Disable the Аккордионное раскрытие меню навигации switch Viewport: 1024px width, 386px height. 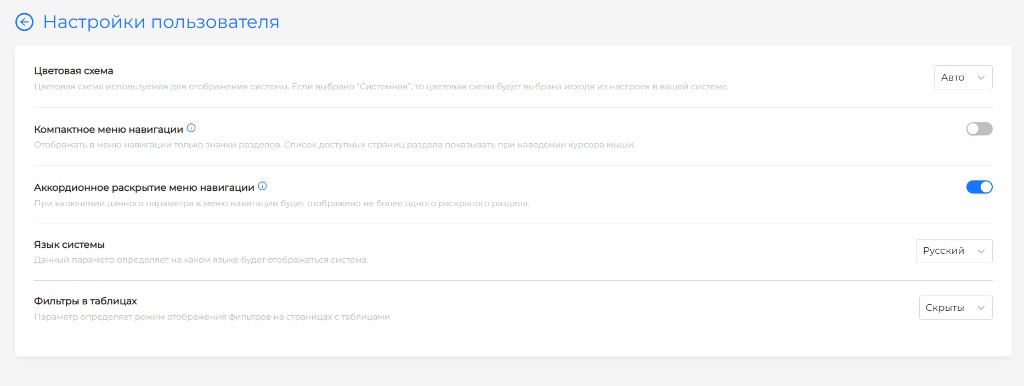979,187
